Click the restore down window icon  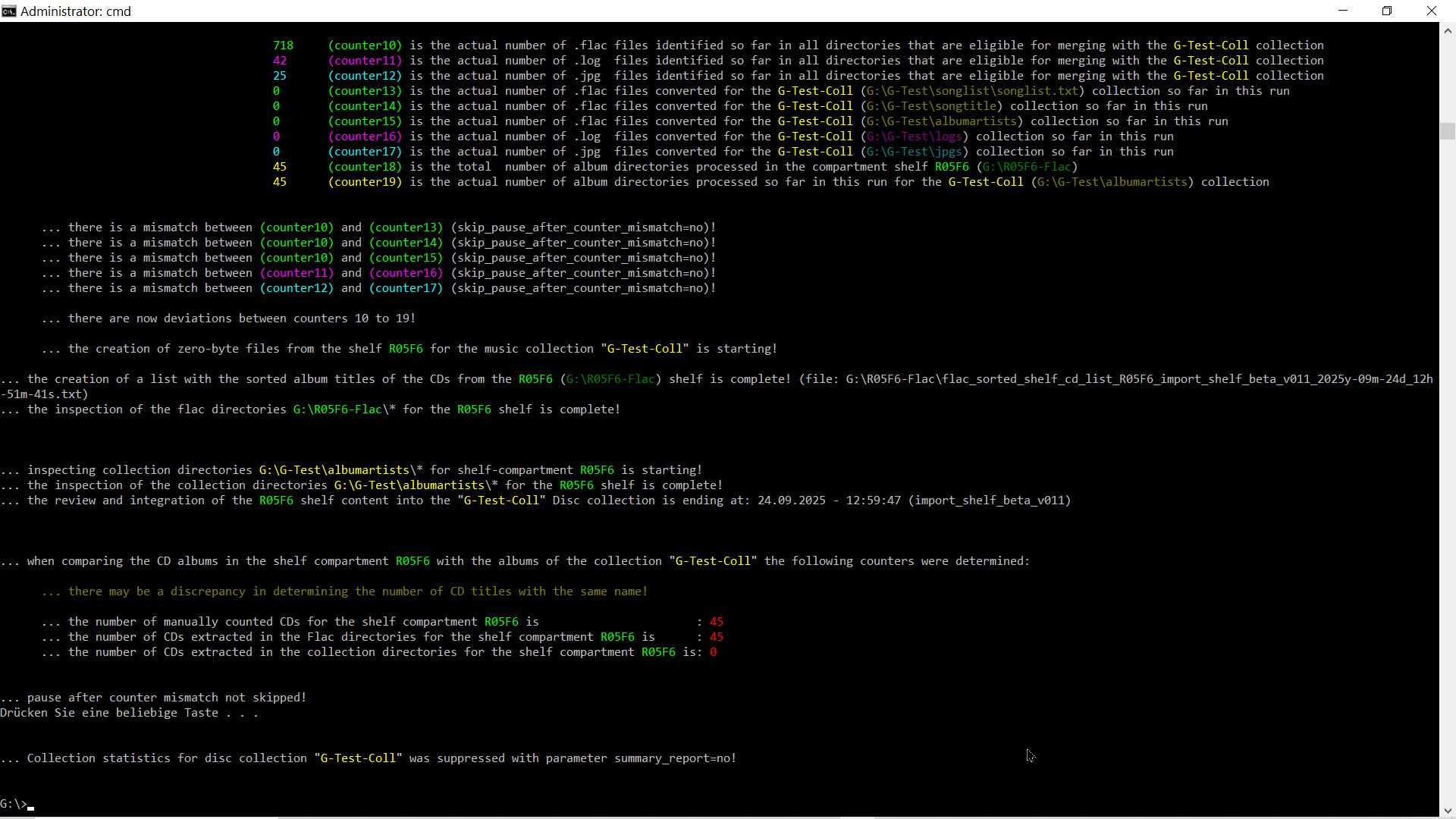(1387, 11)
